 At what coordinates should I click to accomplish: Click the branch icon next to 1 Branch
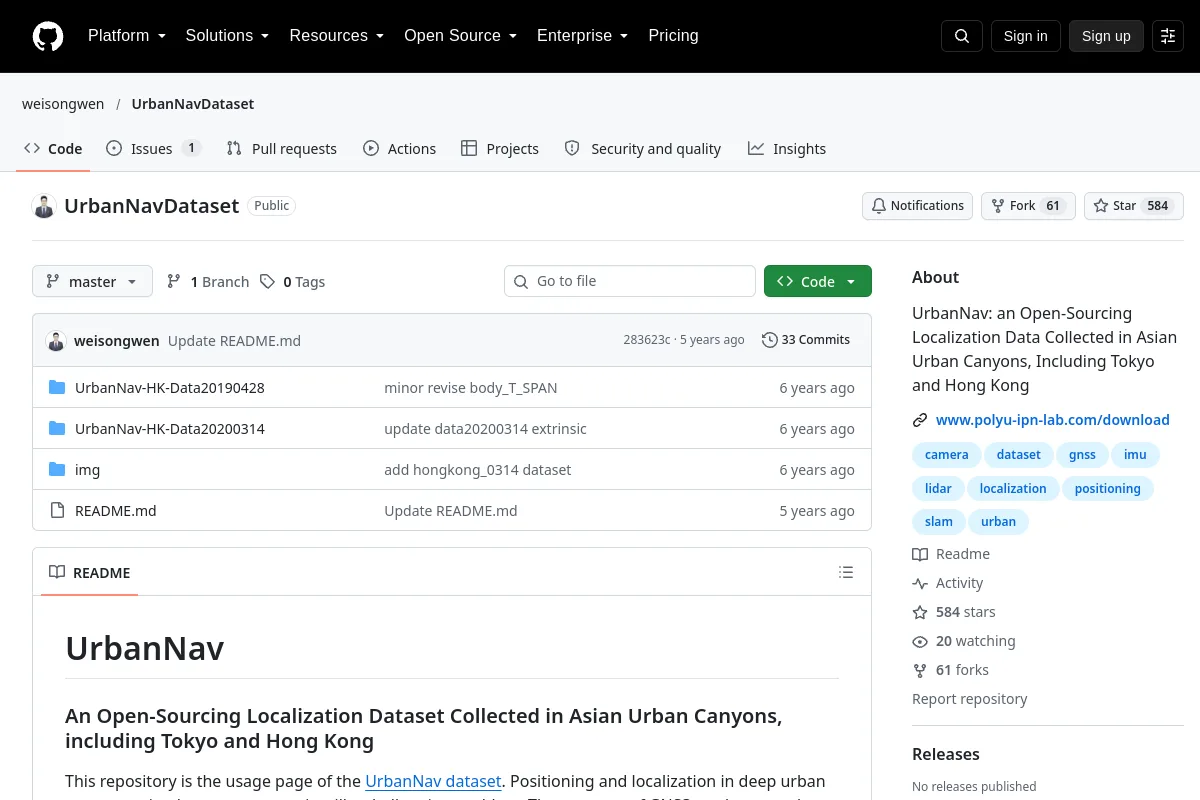point(174,282)
